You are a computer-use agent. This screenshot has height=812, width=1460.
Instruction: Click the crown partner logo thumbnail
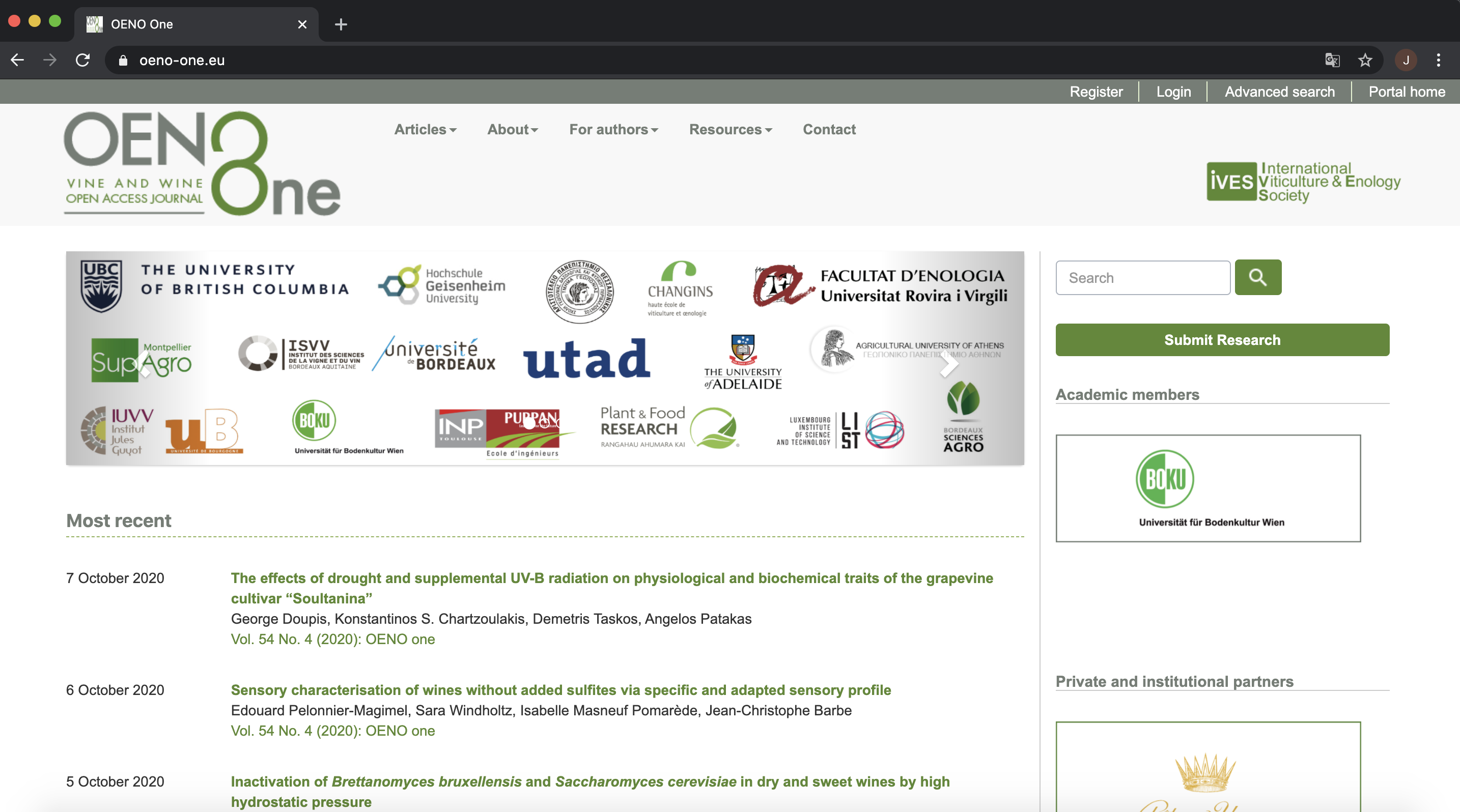pyautogui.click(x=1208, y=767)
